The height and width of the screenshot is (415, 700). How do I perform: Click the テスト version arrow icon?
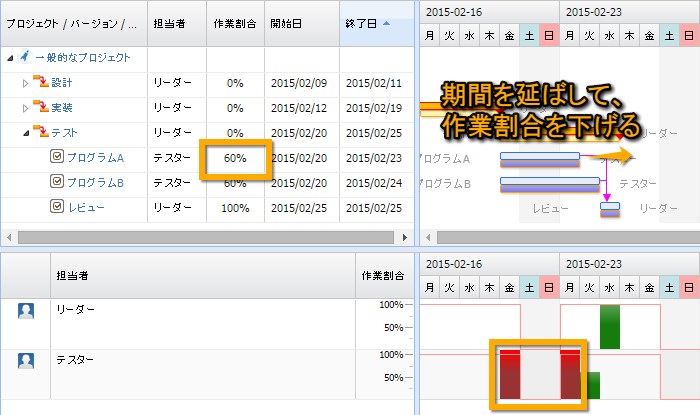point(41,132)
